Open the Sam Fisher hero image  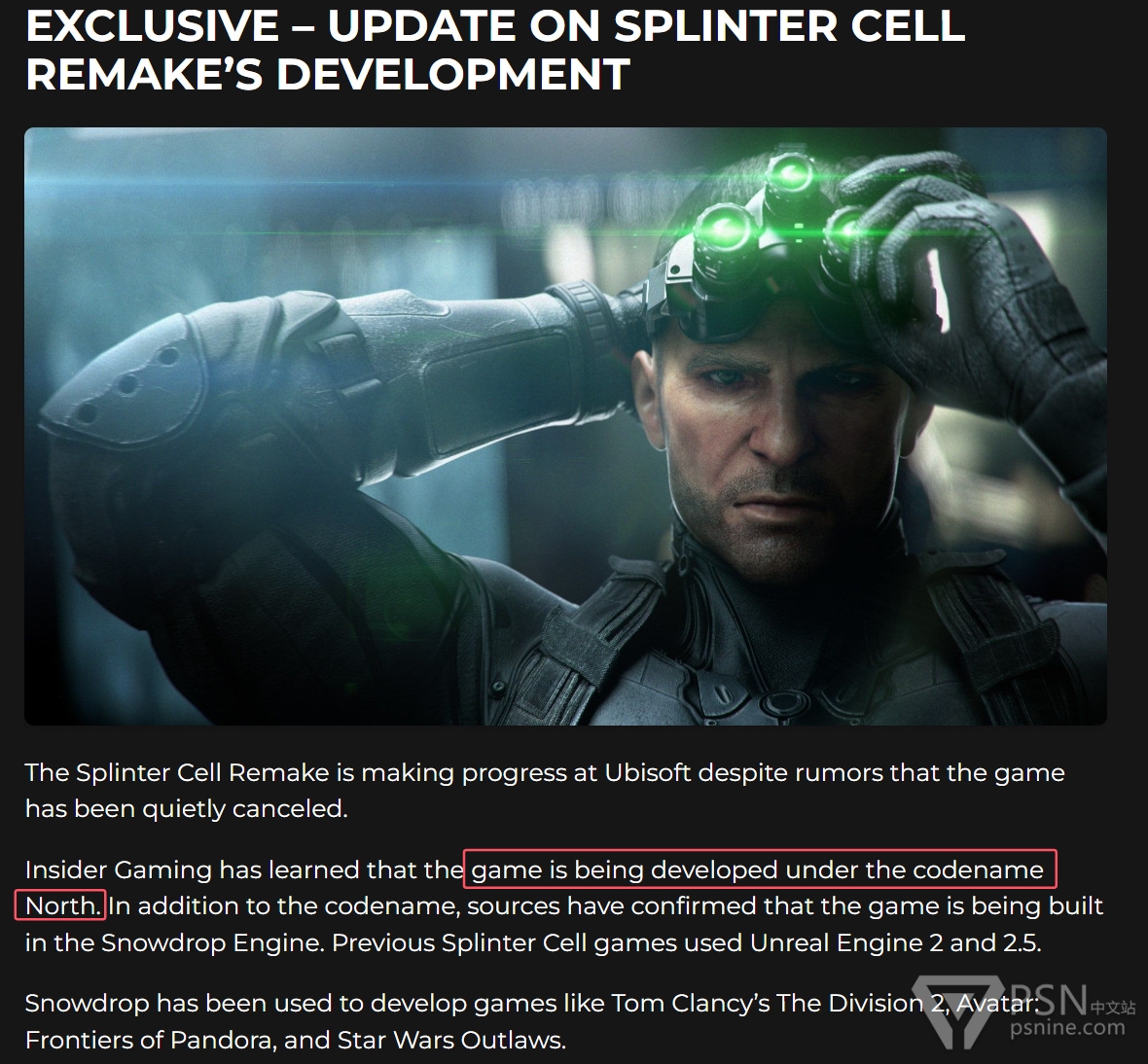pyautogui.click(x=565, y=426)
